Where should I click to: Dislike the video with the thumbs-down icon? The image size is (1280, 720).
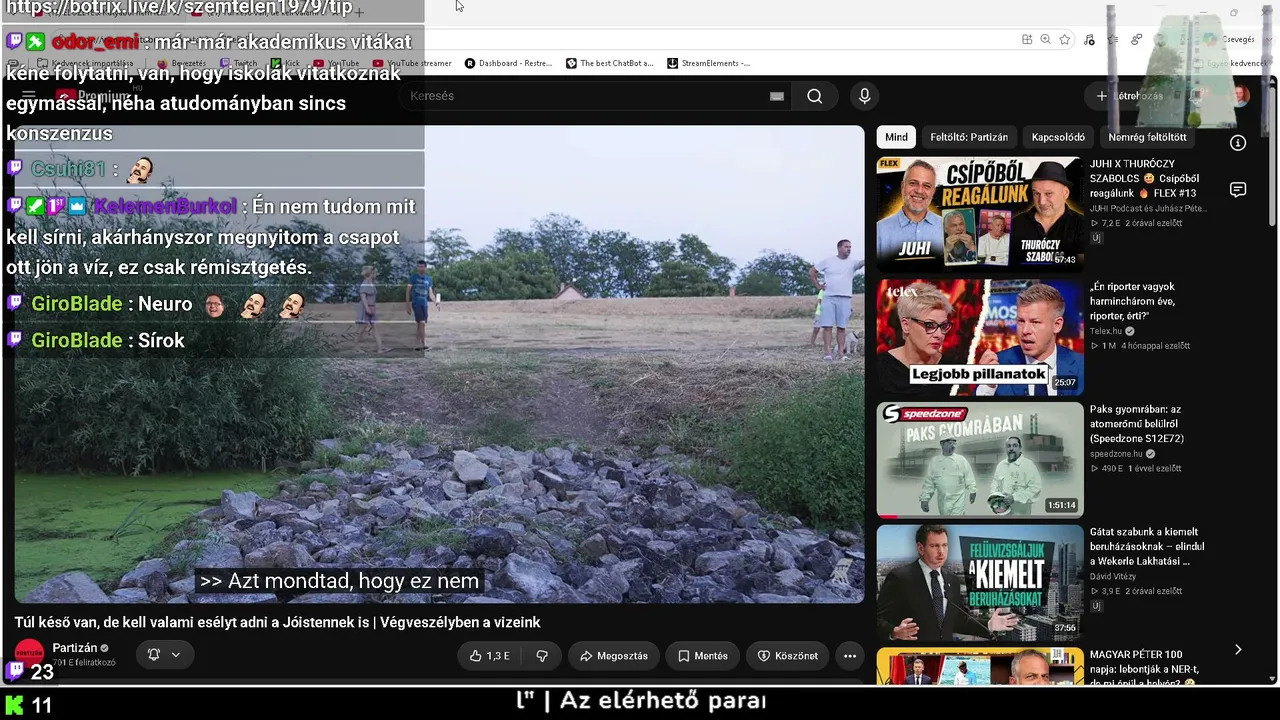pos(542,656)
